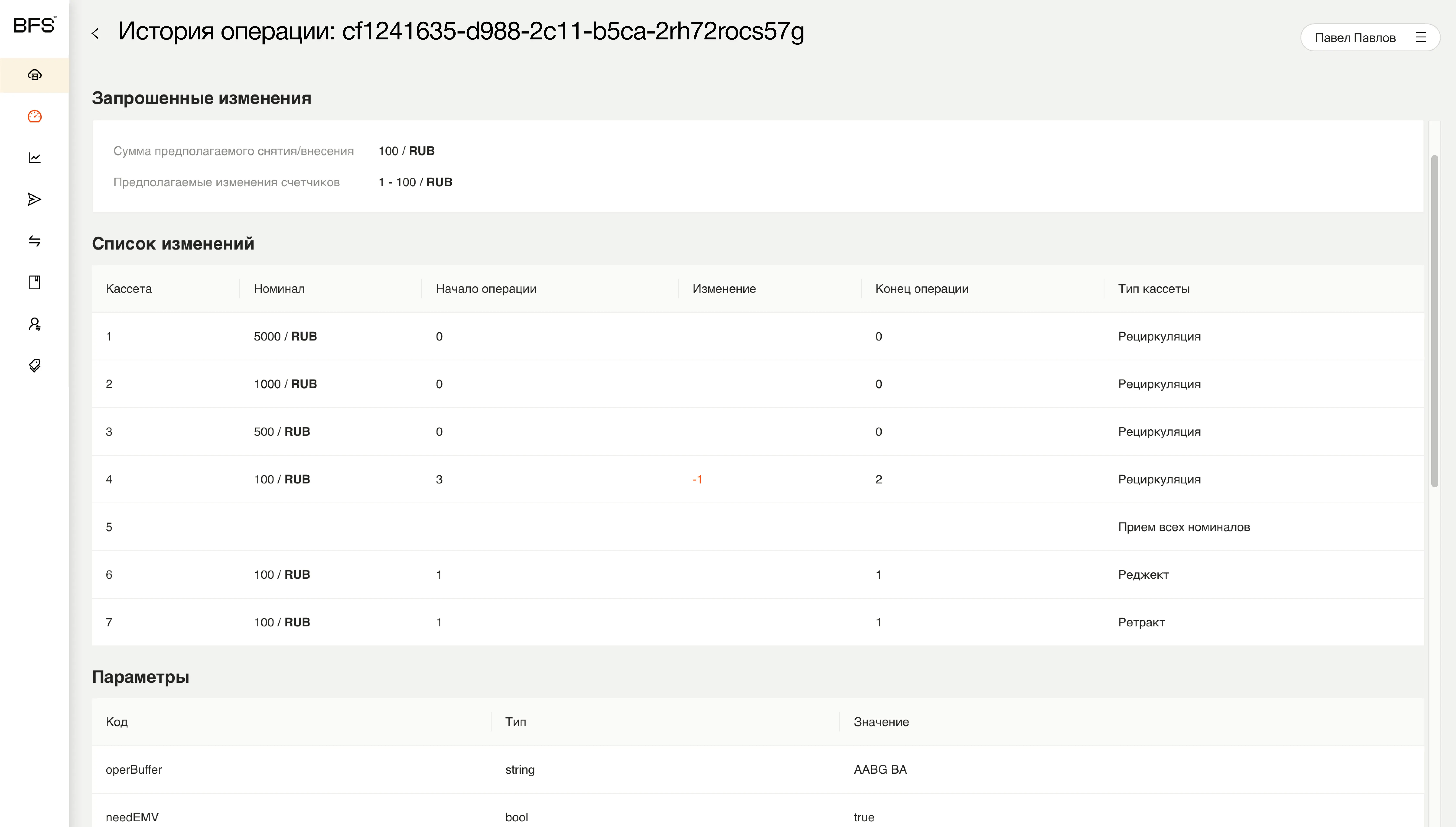Open the paper plane send icon
1456x827 pixels.
pyautogui.click(x=35, y=199)
